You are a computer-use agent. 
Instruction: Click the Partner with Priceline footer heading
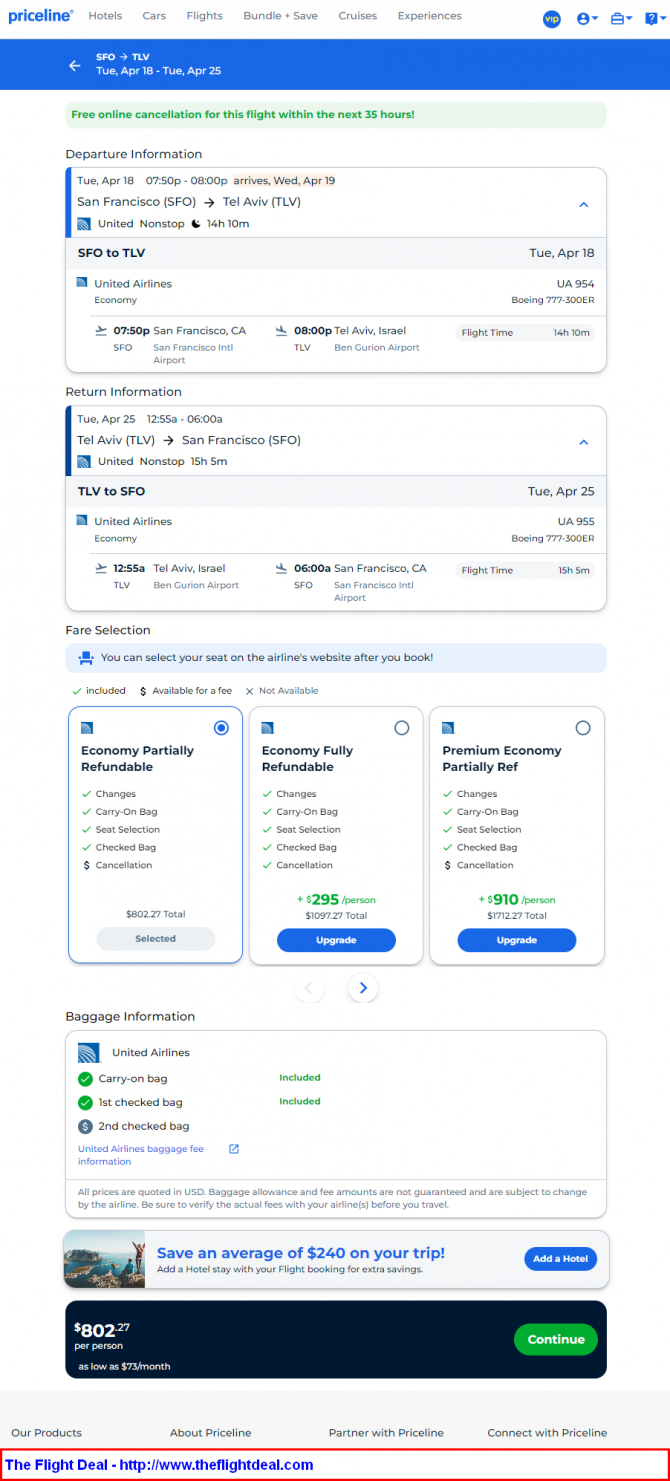386,1432
